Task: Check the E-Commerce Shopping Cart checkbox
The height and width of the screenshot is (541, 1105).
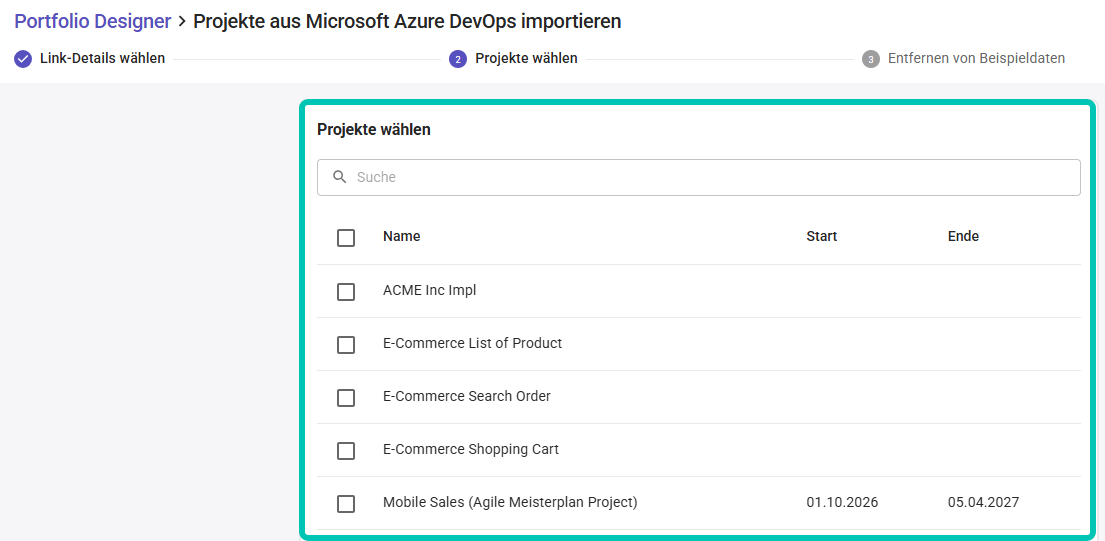Action: point(346,451)
